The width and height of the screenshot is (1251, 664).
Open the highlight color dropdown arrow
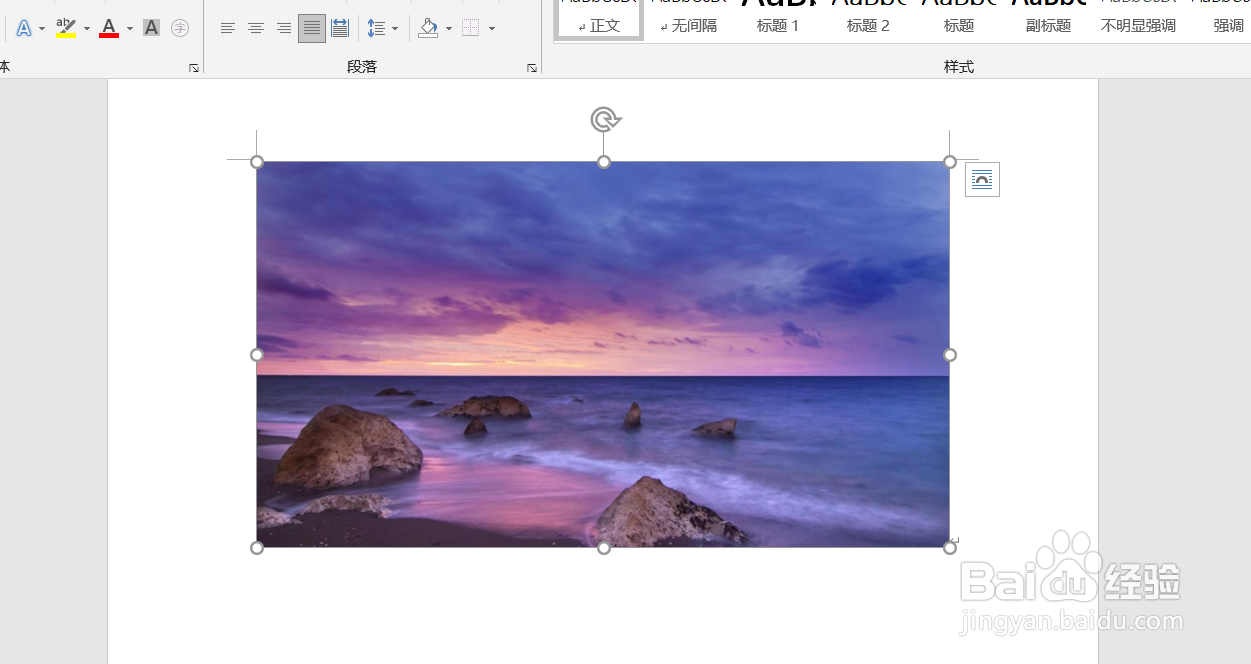tap(87, 29)
